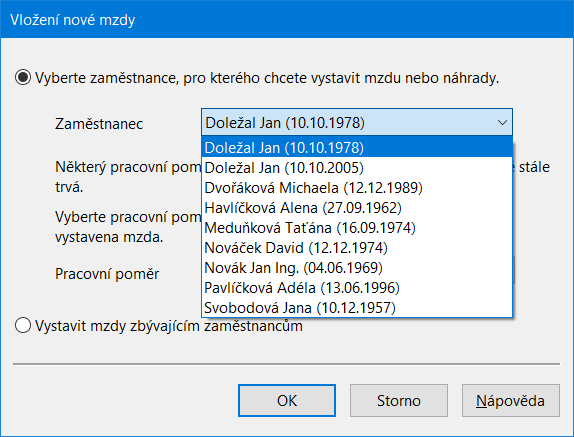Click the 'Vložení nové mzdy' title bar

(287, 19)
